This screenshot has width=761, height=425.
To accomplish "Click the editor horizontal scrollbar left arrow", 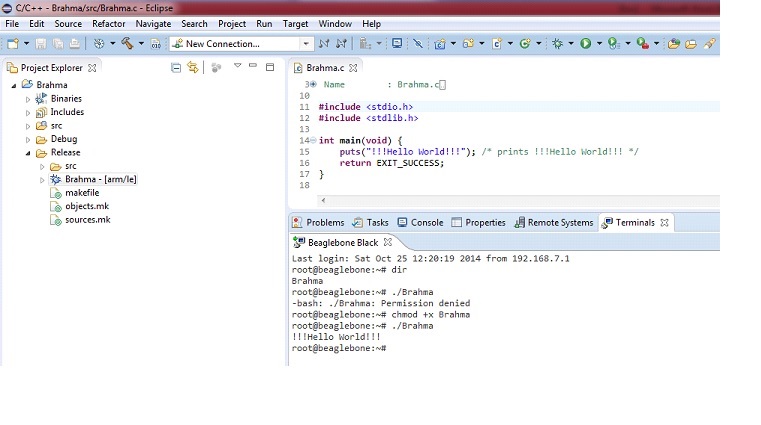I will pyautogui.click(x=323, y=200).
